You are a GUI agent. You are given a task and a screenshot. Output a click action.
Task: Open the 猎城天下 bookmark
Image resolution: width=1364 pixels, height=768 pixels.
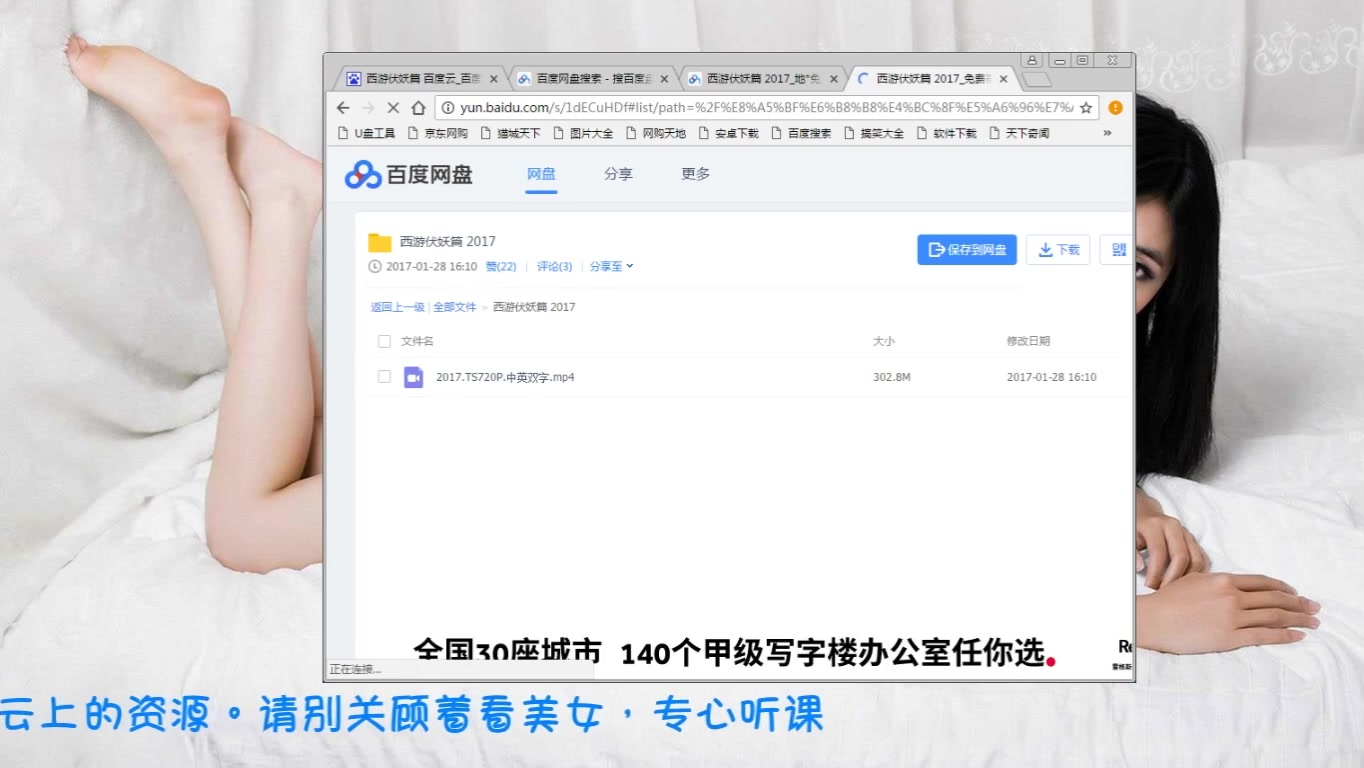tap(510, 133)
